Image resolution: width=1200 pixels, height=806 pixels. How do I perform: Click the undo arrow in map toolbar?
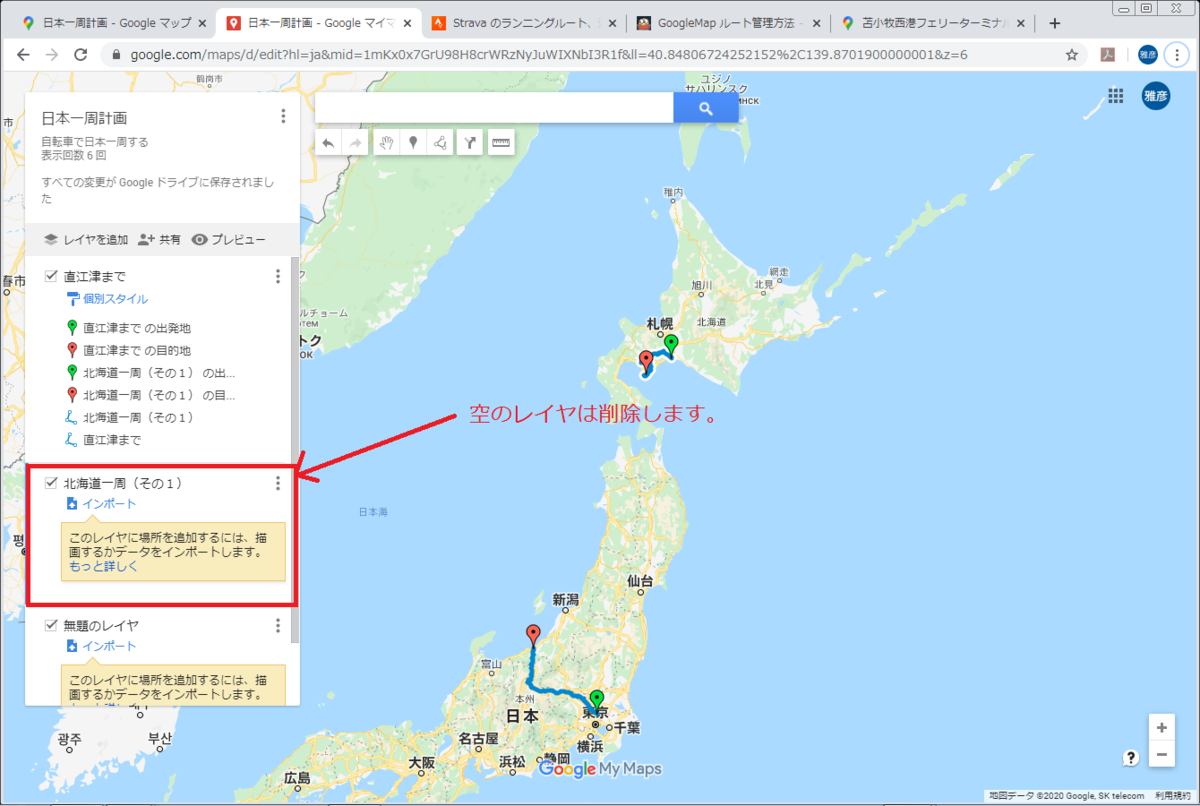tap(328, 143)
